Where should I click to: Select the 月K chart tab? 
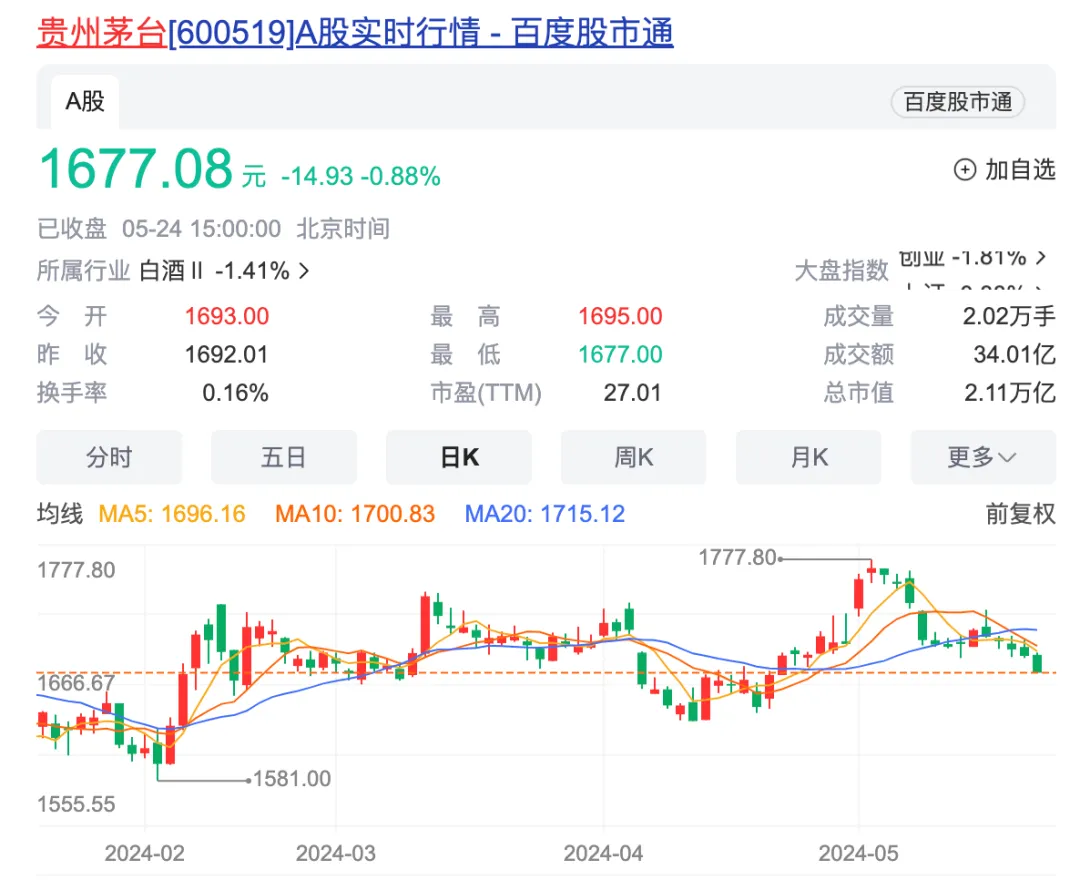point(809,457)
